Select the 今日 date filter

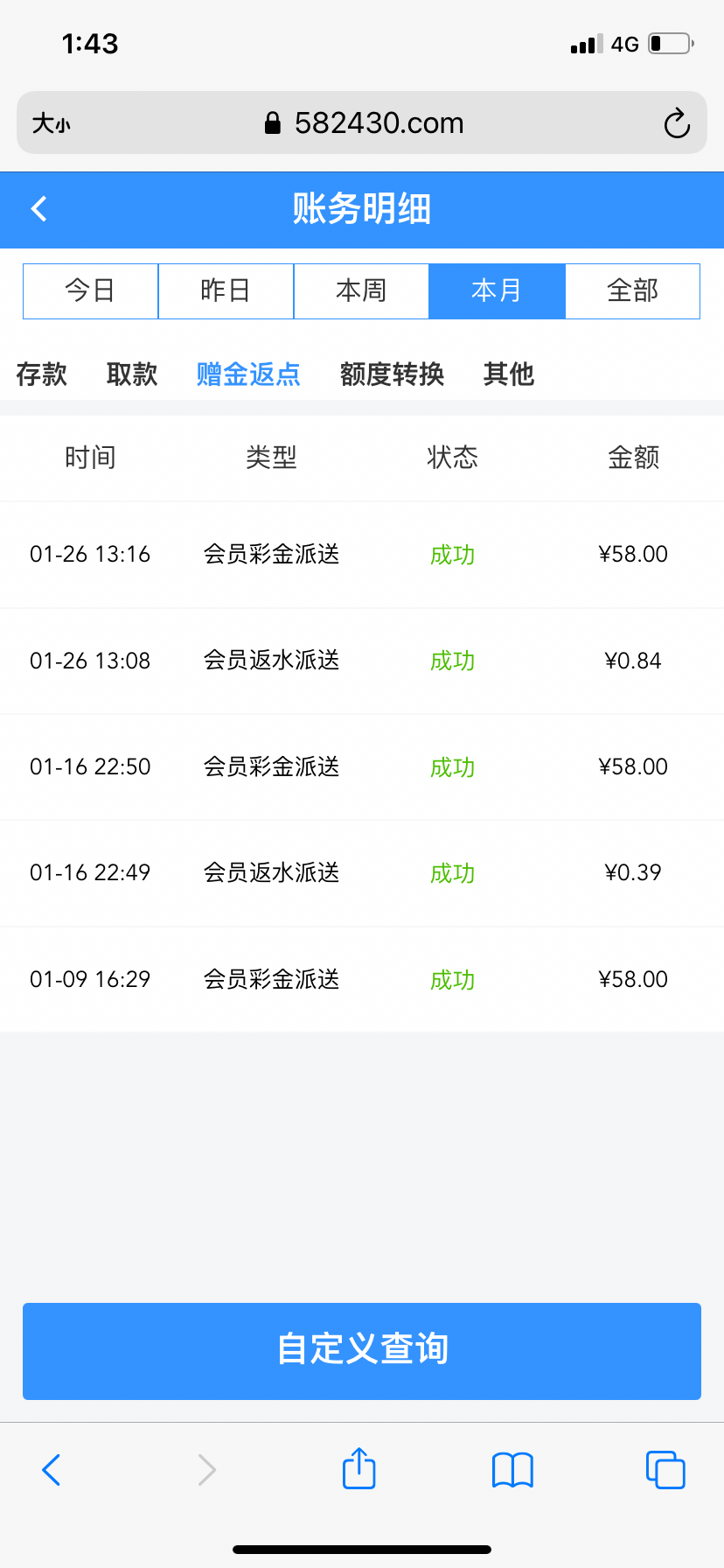pyautogui.click(x=90, y=290)
